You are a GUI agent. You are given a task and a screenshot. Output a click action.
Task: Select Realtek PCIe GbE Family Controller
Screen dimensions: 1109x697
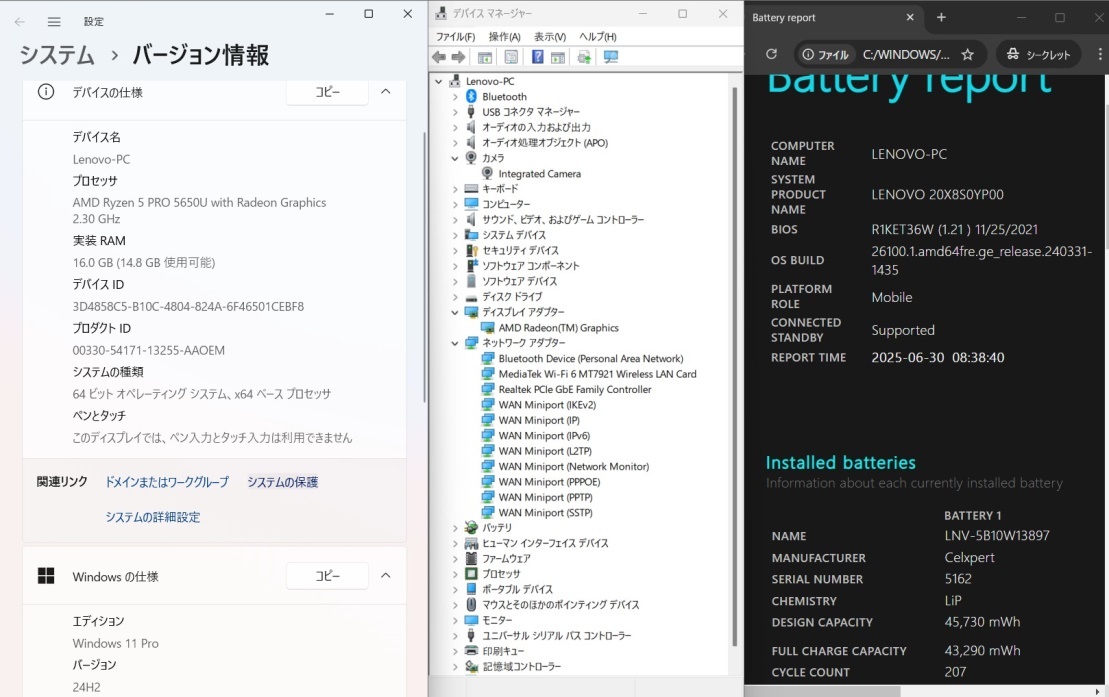pos(574,389)
